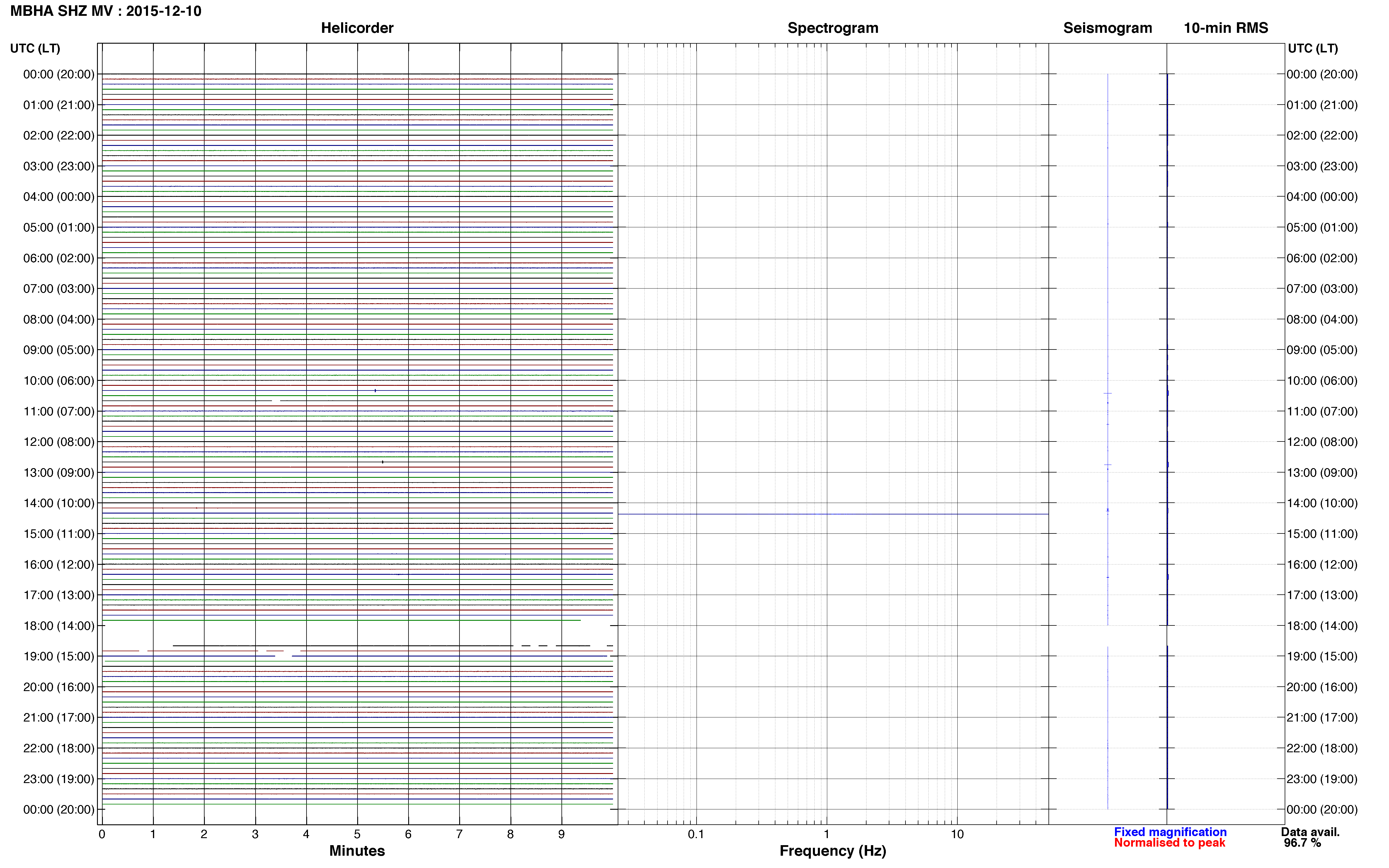The width and height of the screenshot is (1389, 868).
Task: Click the UTC (LT) label beside the Helicorder axis
Action: 35,48
